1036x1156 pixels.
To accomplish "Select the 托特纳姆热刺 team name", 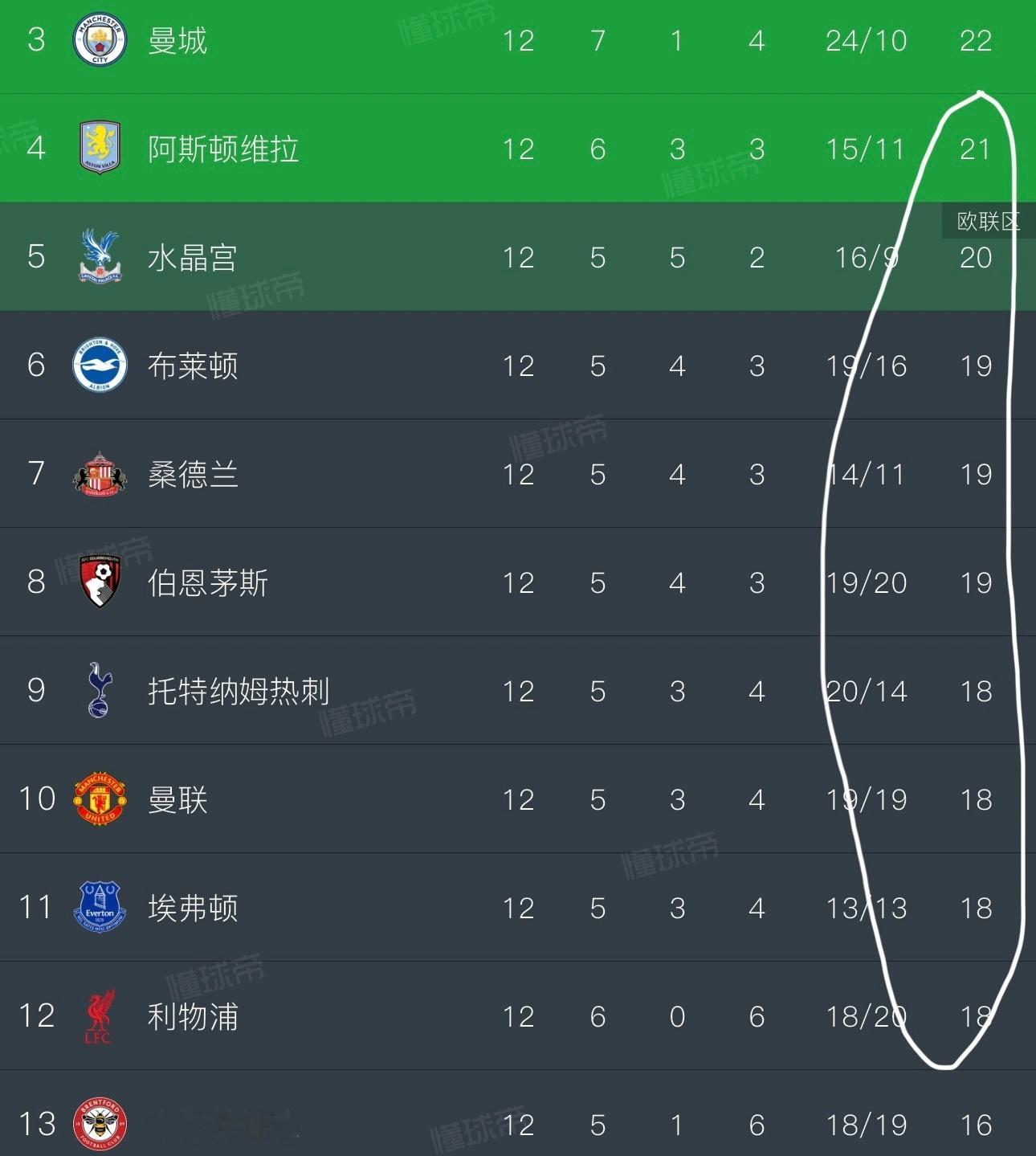I will pyautogui.click(x=239, y=691).
